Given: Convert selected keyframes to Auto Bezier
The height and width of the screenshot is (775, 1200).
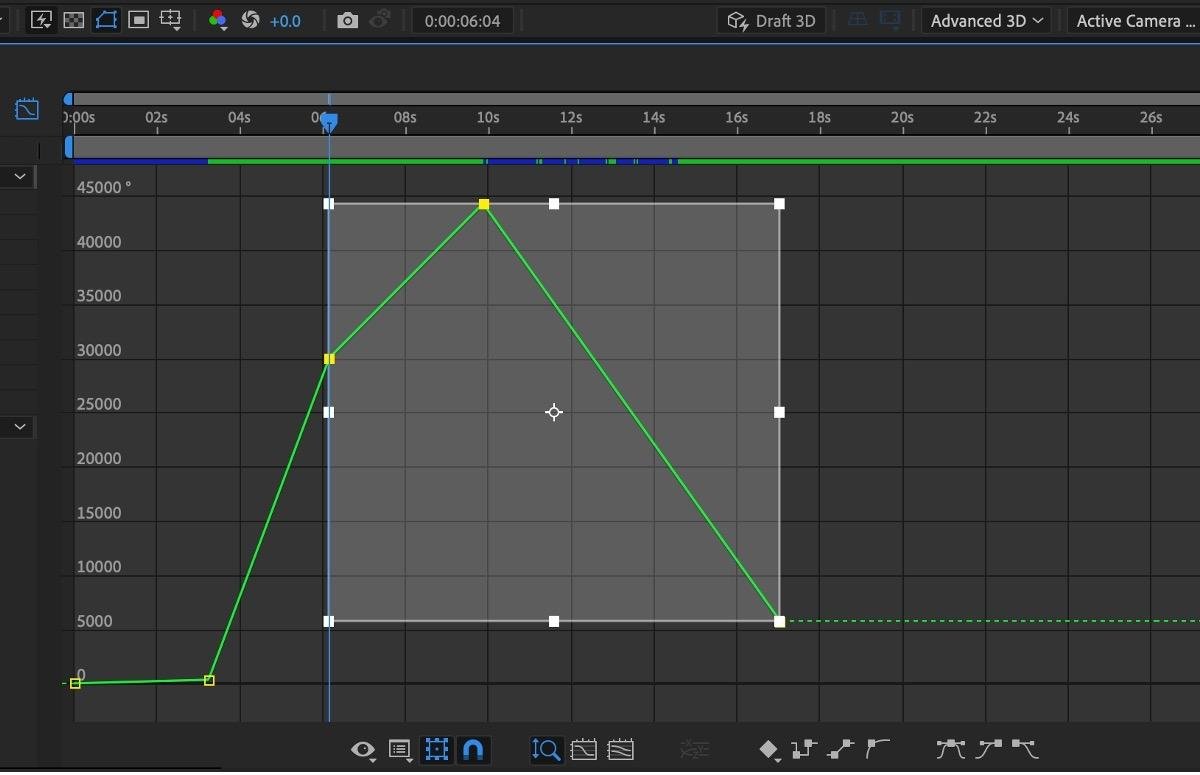Looking at the screenshot, I should pyautogui.click(x=877, y=748).
